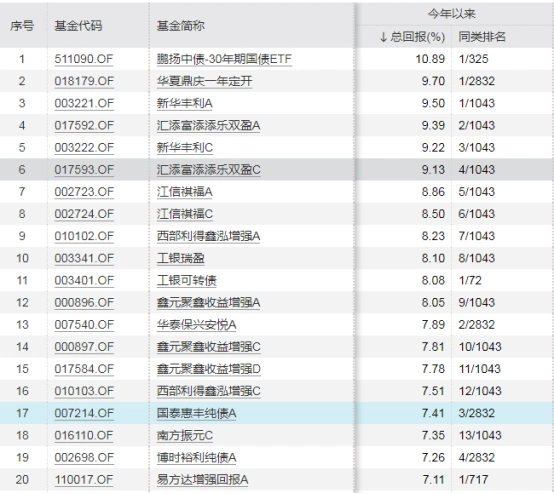Open fund code 003341.OF link
The width and height of the screenshot is (554, 494).
pyautogui.click(x=84, y=258)
